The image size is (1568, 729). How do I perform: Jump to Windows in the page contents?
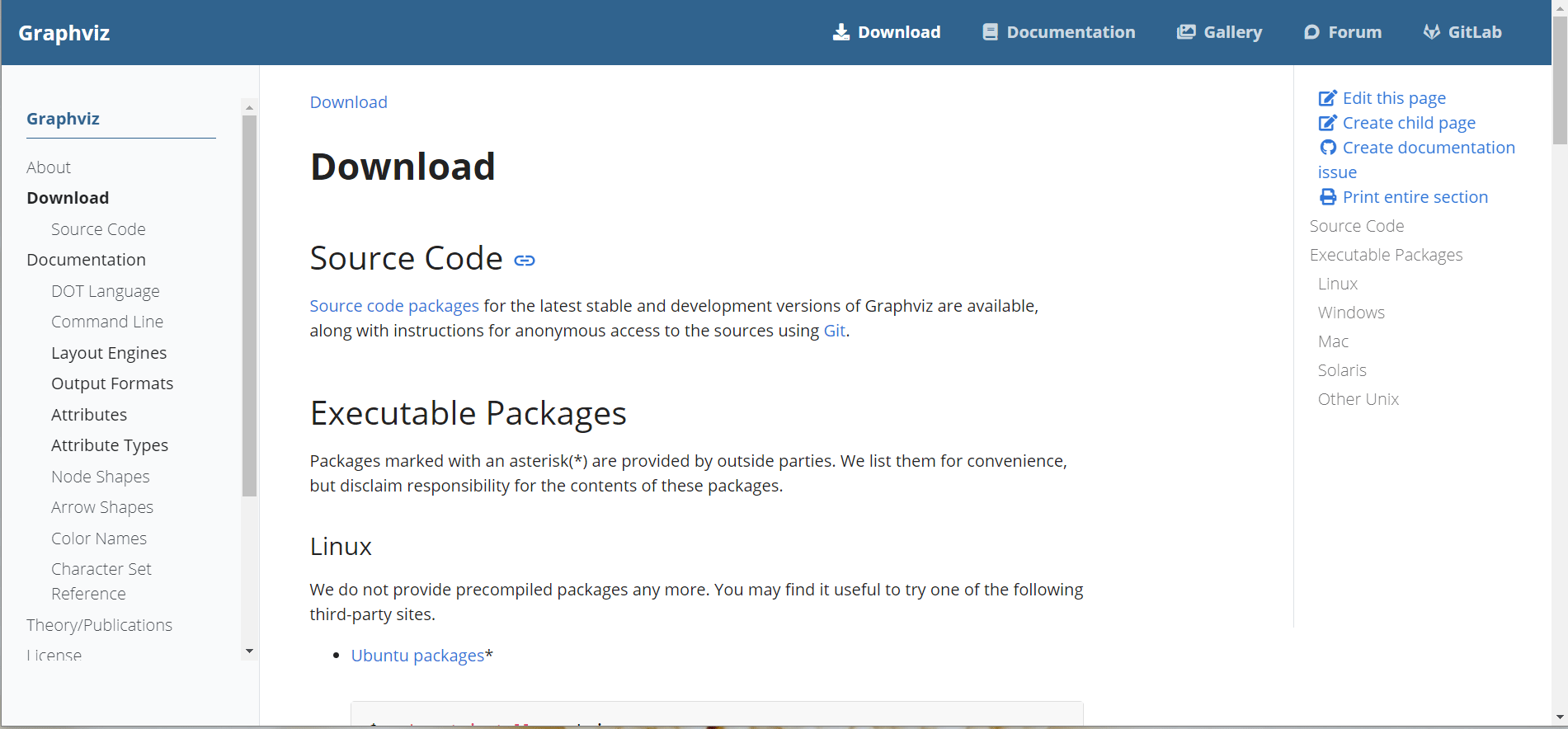[1351, 313]
